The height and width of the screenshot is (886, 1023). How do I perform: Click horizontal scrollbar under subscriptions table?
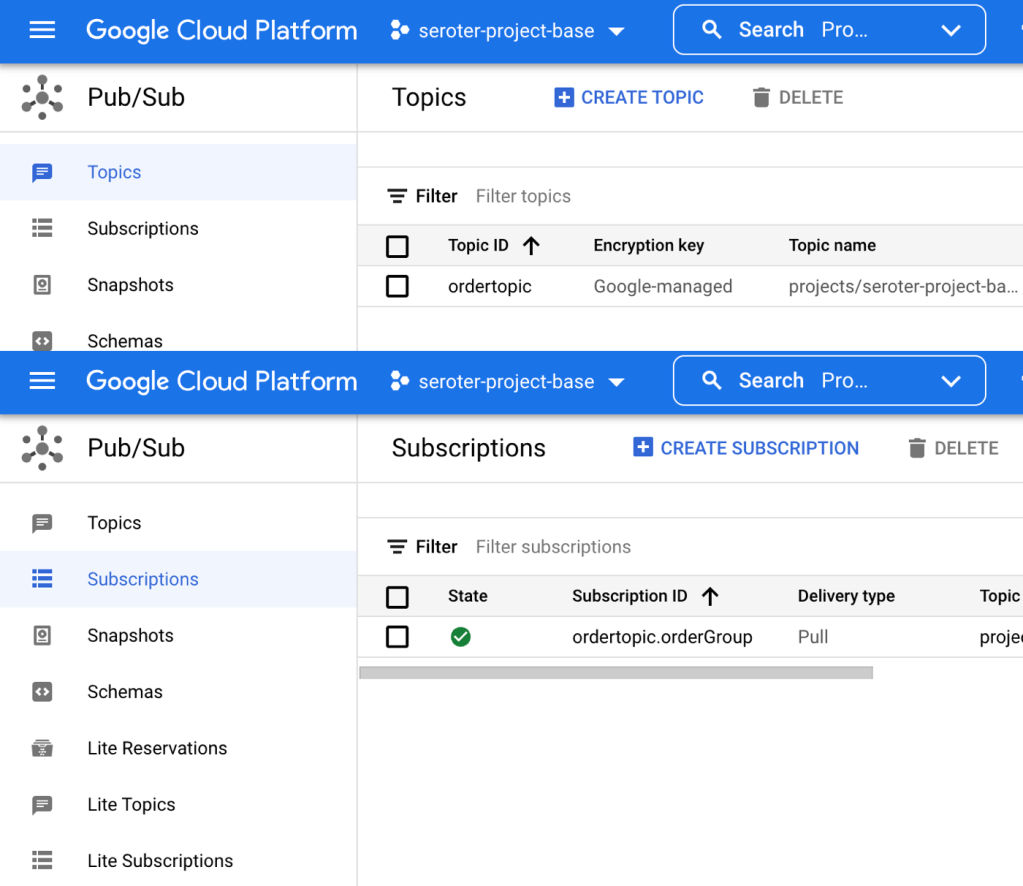pos(615,673)
